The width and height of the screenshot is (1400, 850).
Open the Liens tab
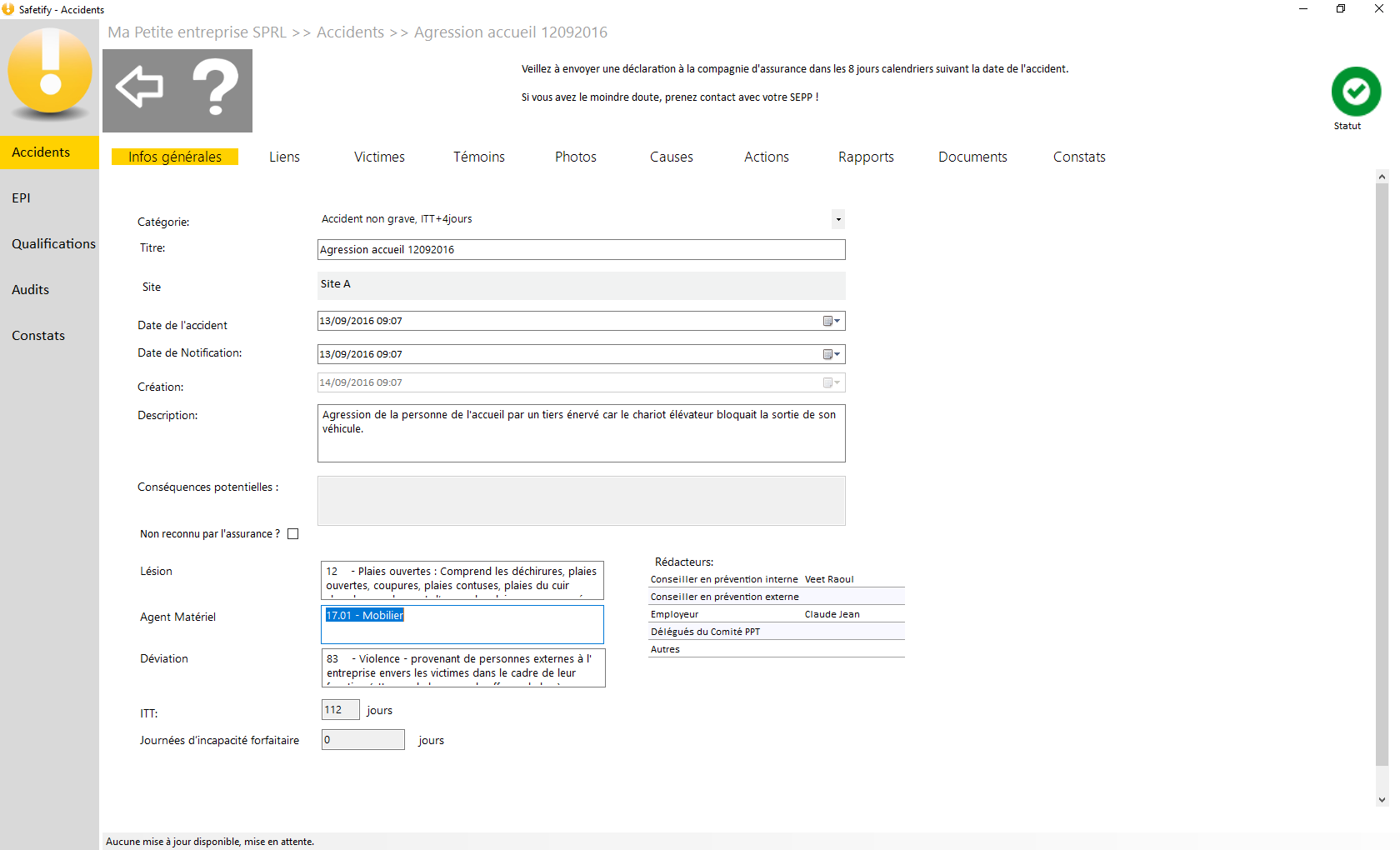coord(284,157)
